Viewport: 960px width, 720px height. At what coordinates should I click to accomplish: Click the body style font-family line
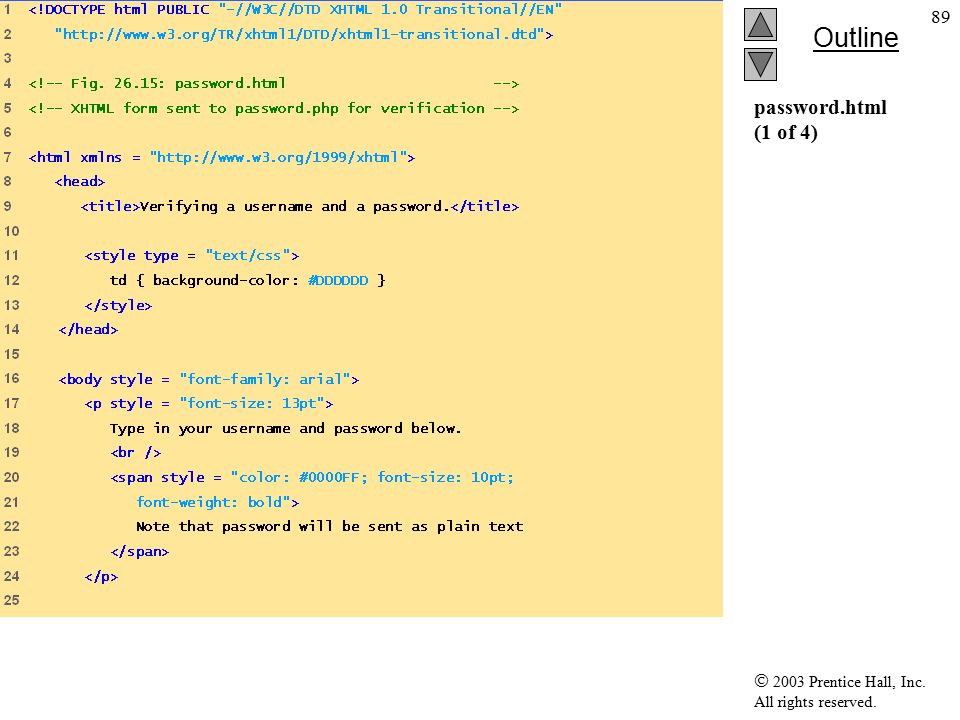[209, 379]
